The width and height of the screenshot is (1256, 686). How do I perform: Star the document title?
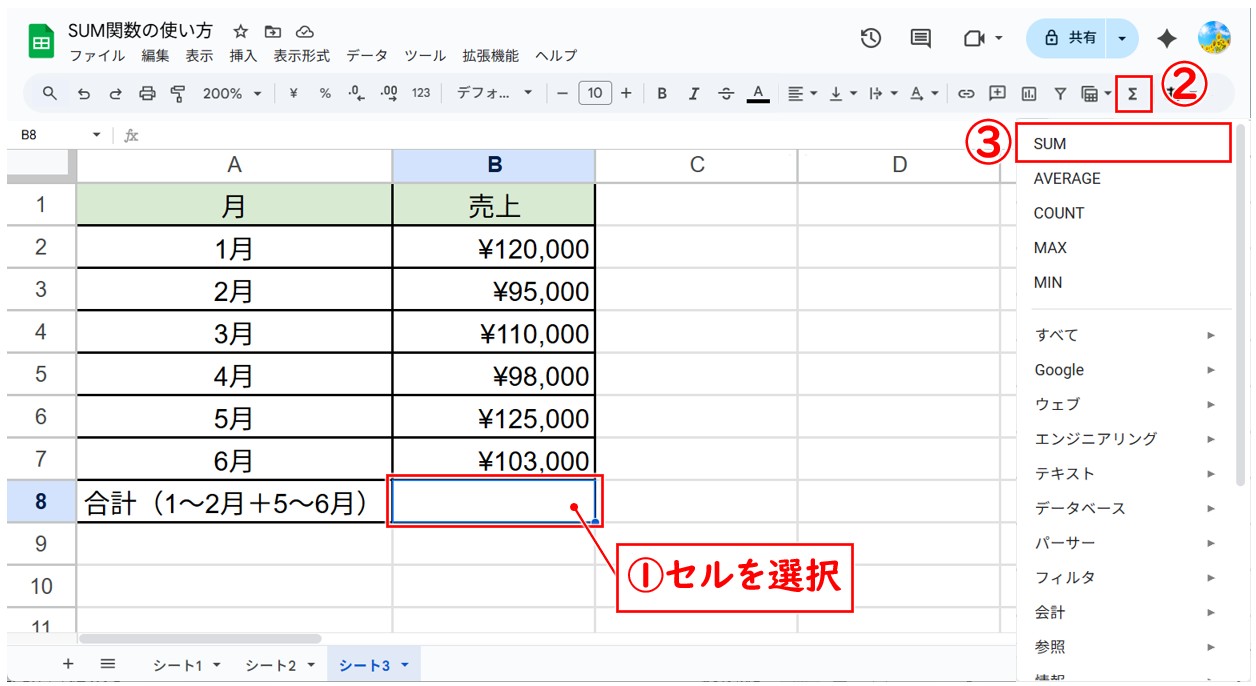pos(241,31)
